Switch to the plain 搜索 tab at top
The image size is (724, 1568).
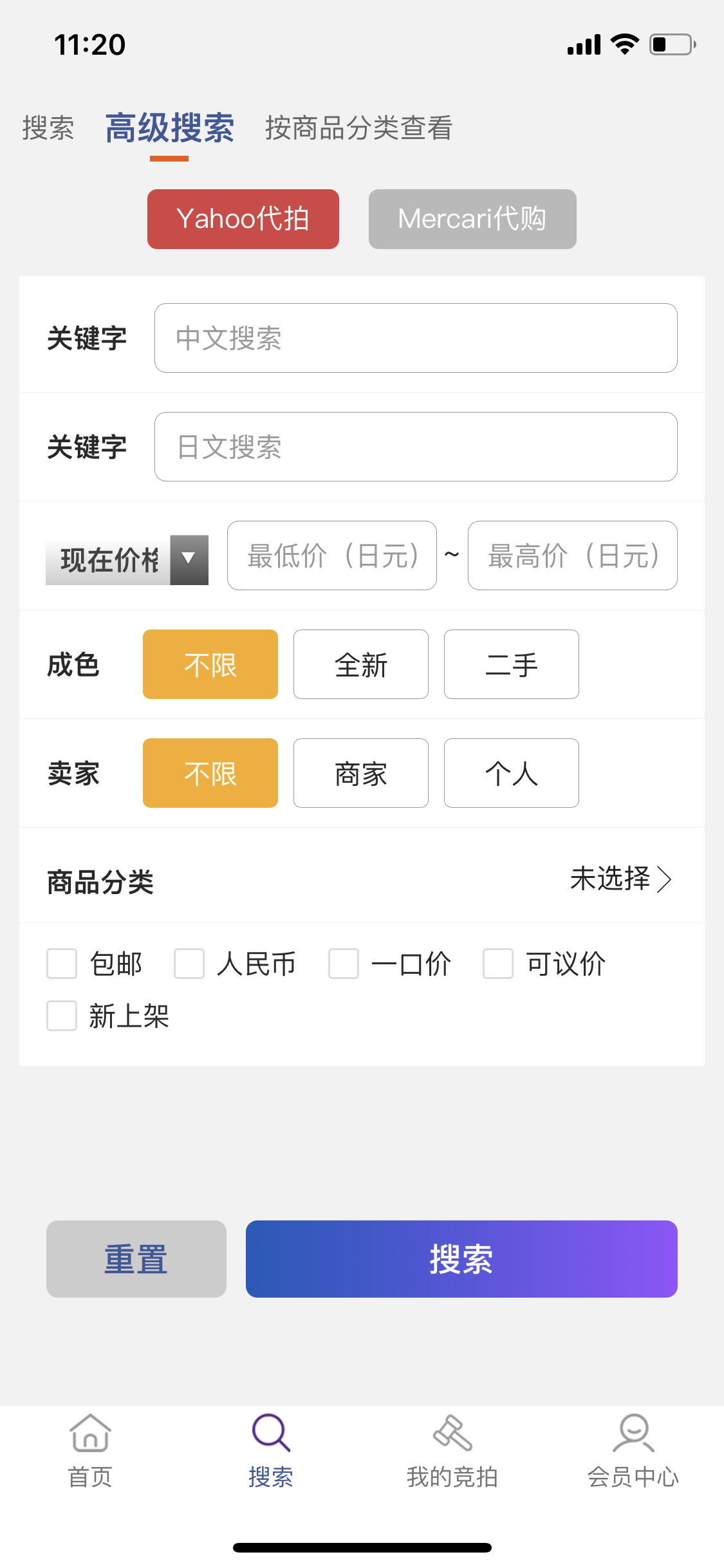coord(48,127)
